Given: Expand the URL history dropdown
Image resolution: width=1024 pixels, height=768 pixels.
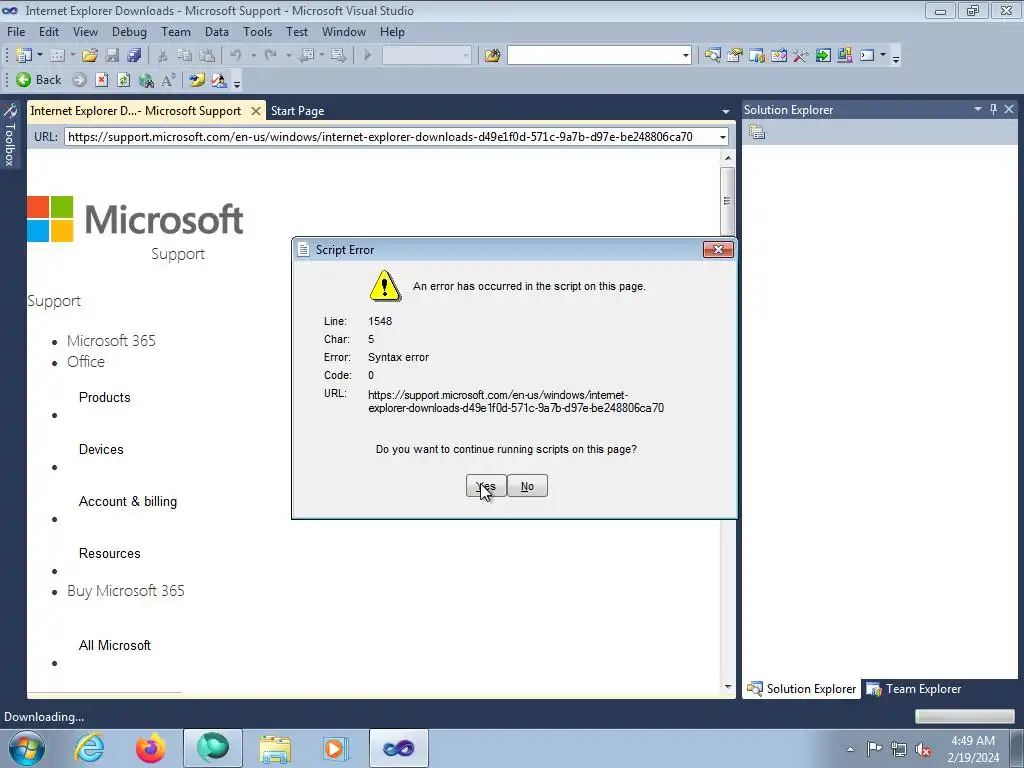Looking at the screenshot, I should click(723, 137).
